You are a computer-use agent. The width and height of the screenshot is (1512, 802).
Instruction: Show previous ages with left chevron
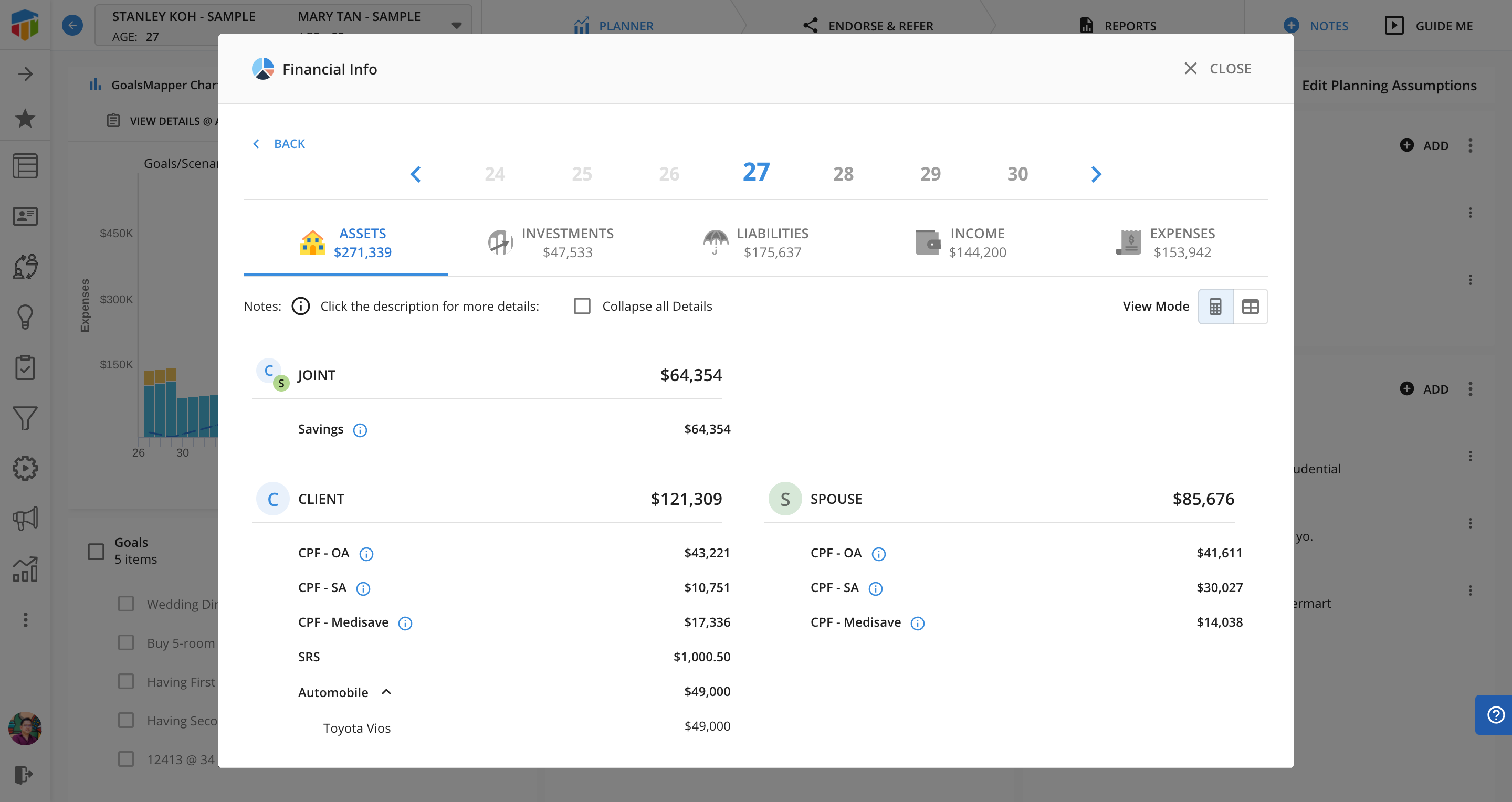click(x=416, y=174)
